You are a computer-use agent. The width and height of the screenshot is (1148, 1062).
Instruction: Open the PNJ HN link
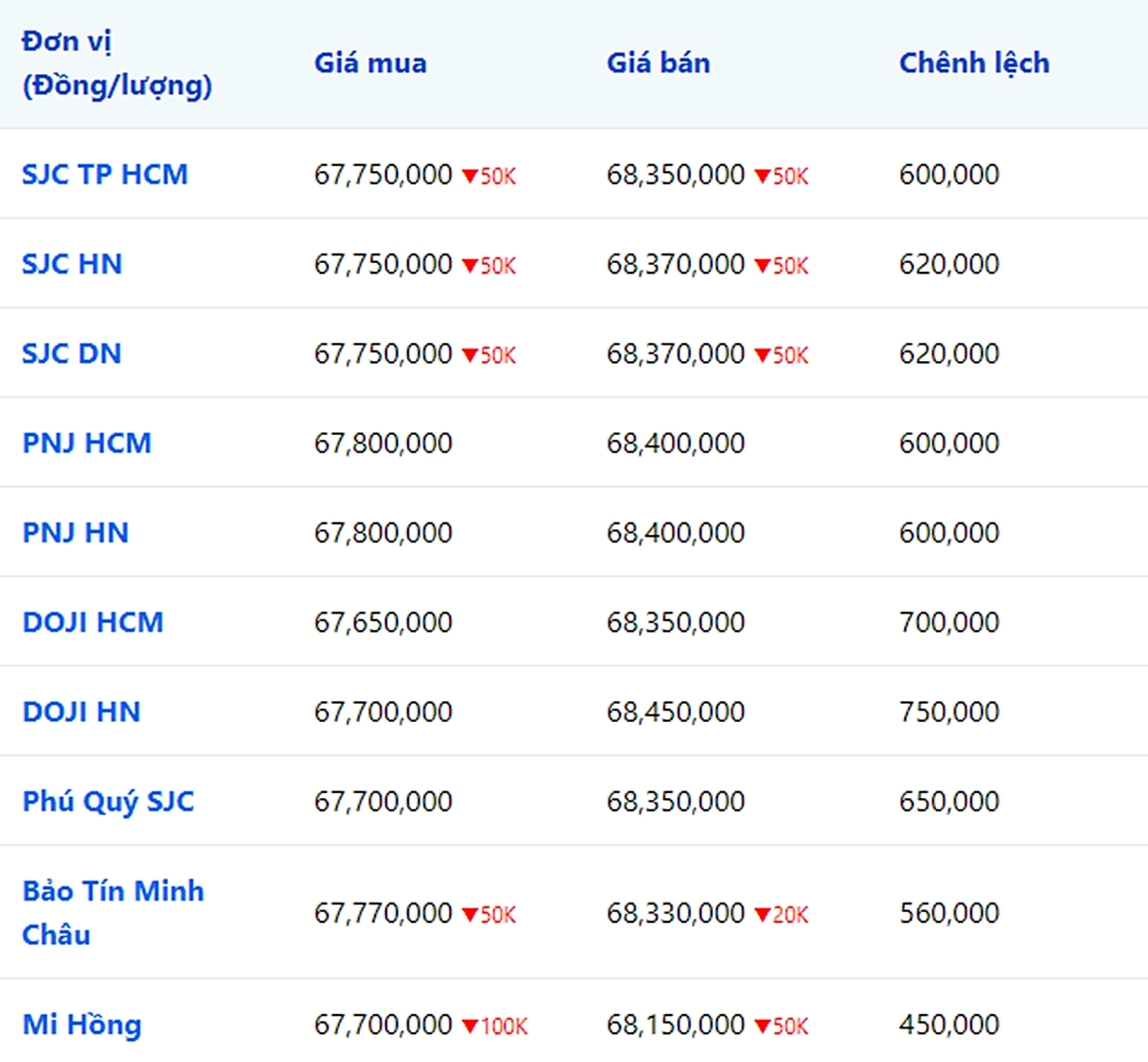click(76, 533)
